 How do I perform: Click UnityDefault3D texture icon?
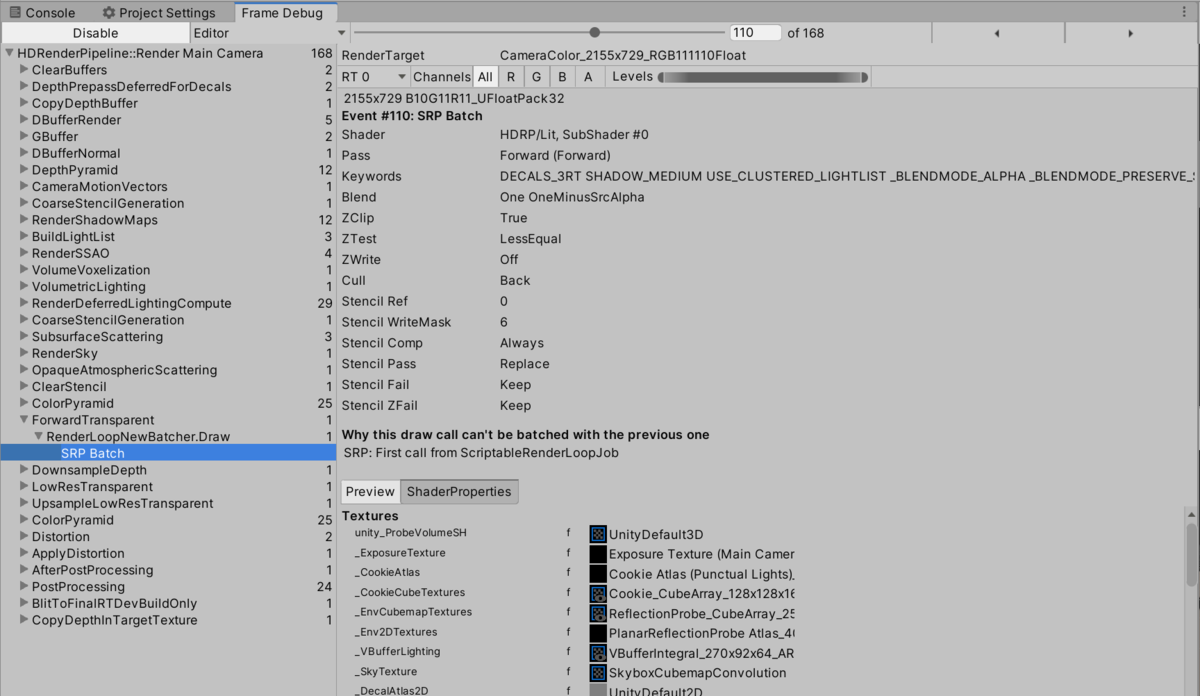click(598, 534)
